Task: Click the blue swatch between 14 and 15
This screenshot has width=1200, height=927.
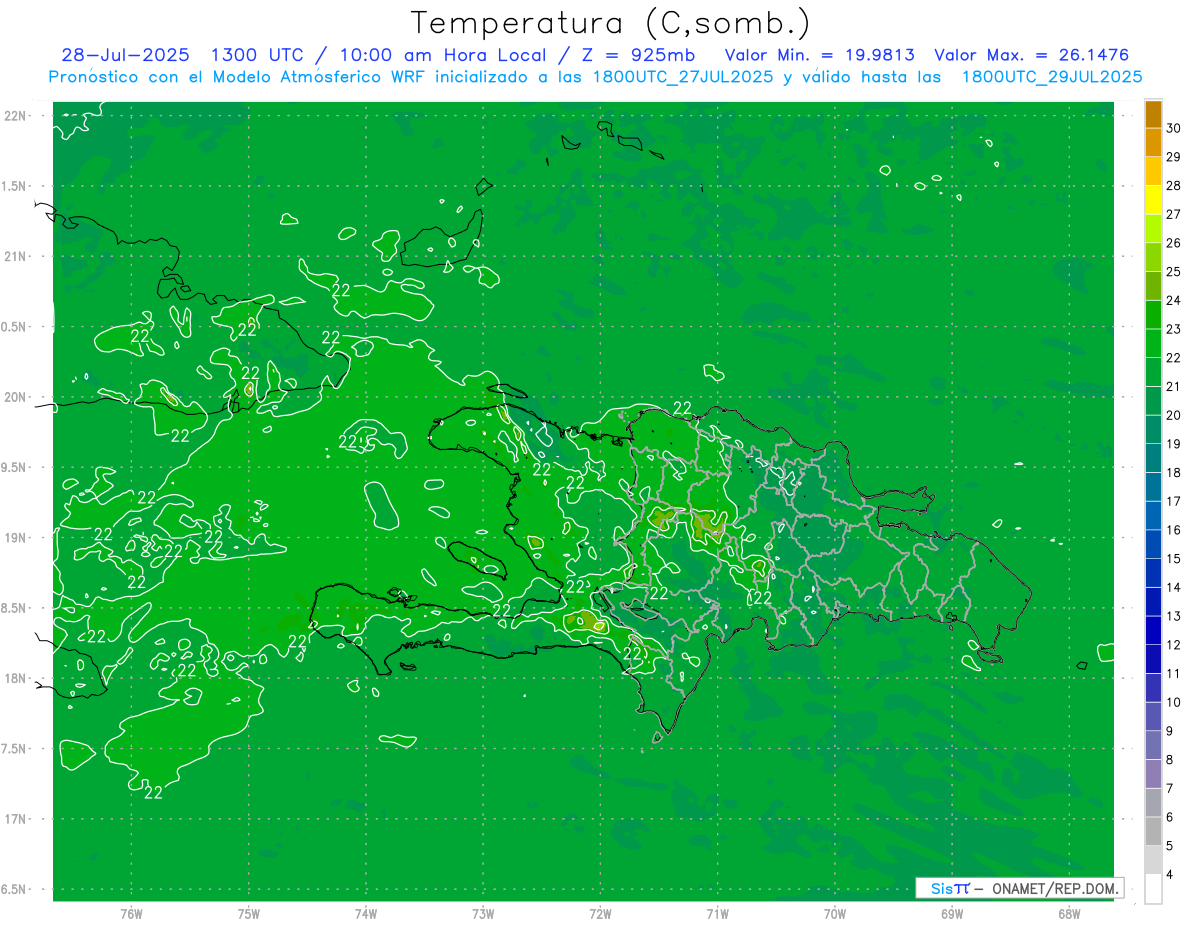Action: [x=1153, y=573]
